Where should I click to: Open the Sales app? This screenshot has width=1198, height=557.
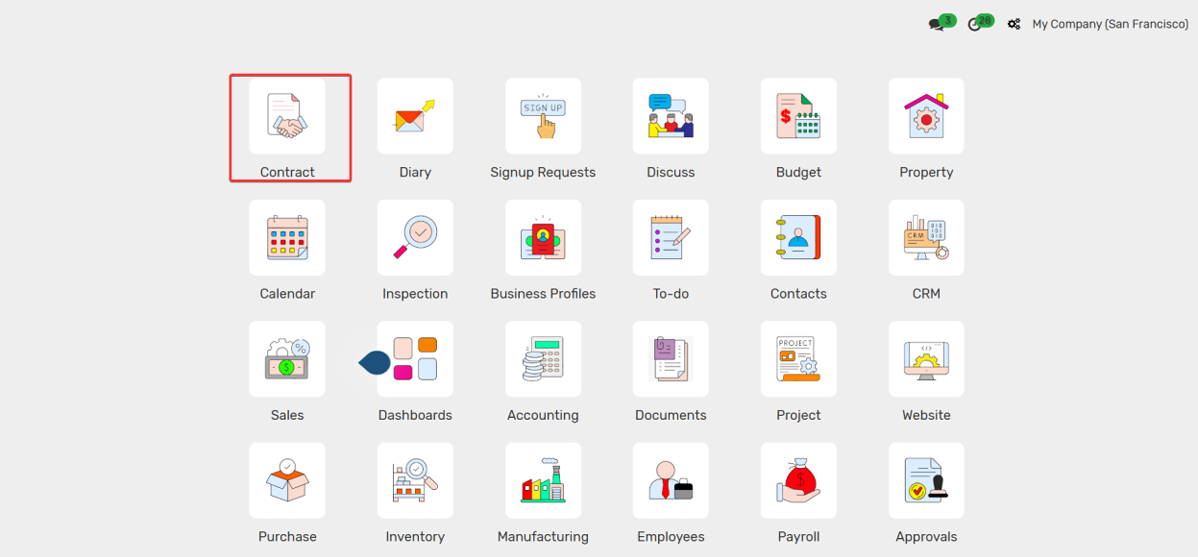(287, 359)
